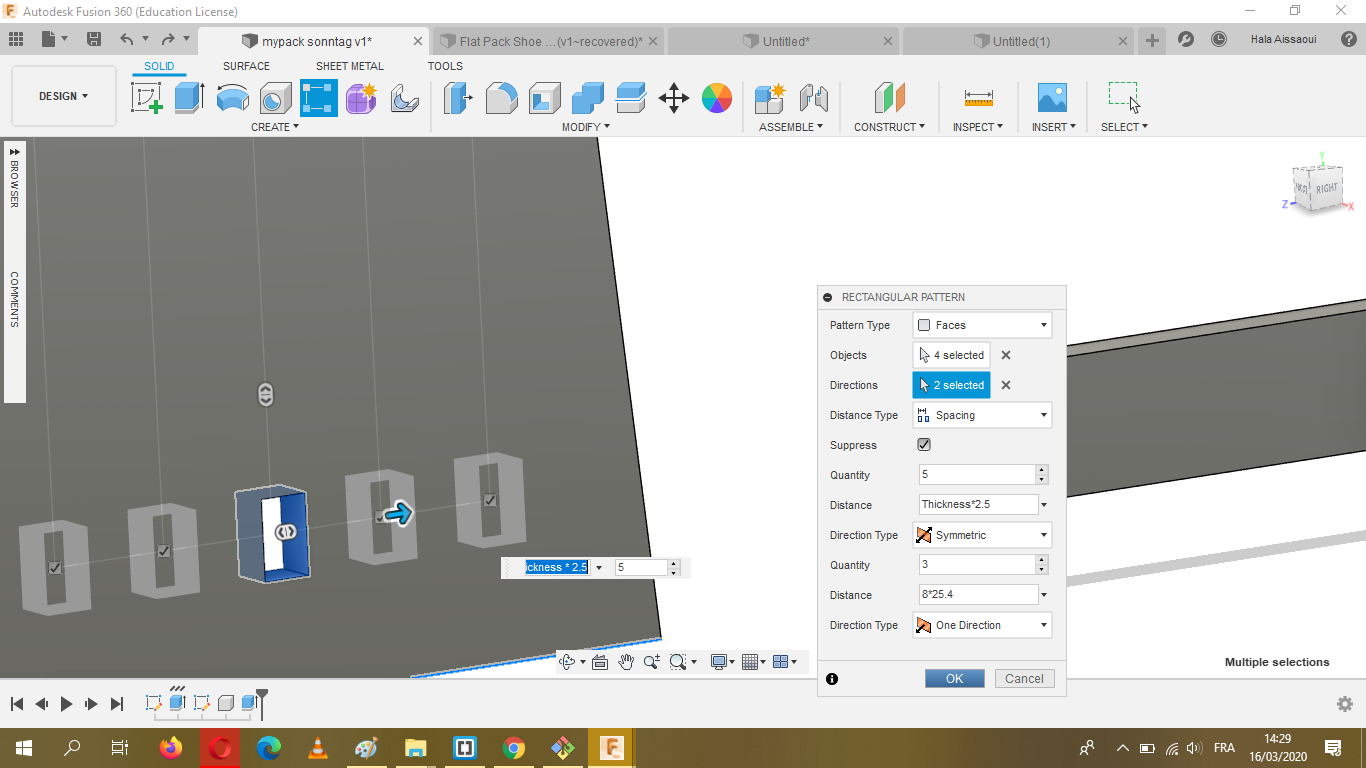This screenshot has width=1366, height=768.
Task: Uncheck the second pattern instance checkbox
Action: (164, 551)
